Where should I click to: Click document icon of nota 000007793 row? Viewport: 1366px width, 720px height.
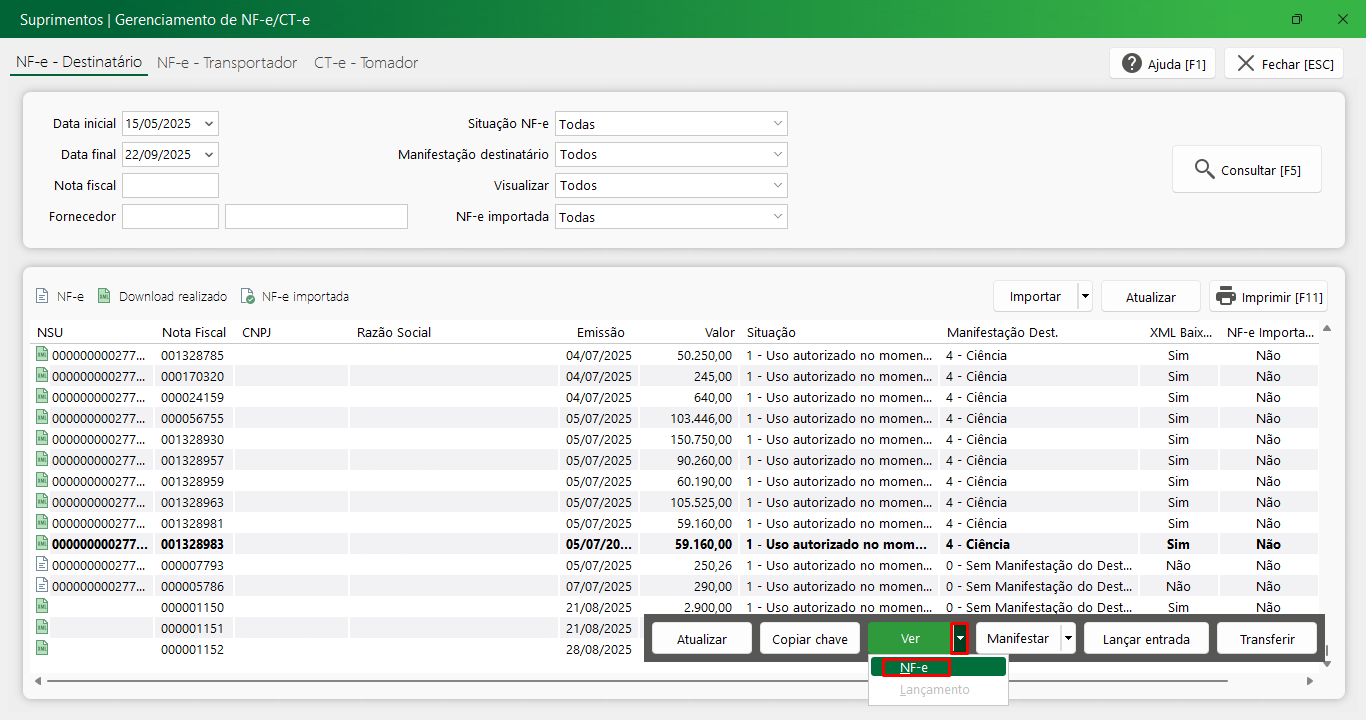pyautogui.click(x=42, y=565)
